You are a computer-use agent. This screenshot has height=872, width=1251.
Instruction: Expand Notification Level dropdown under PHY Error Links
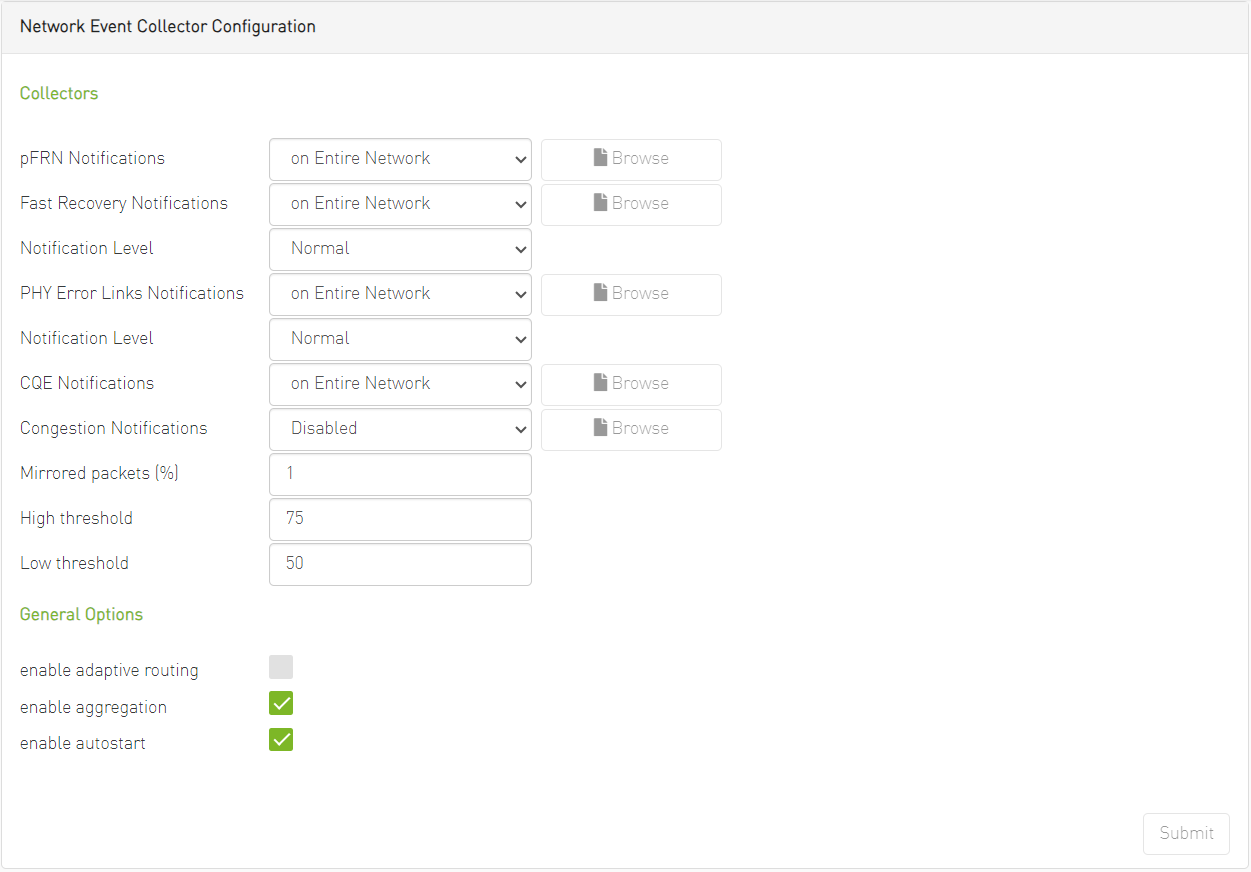(400, 339)
